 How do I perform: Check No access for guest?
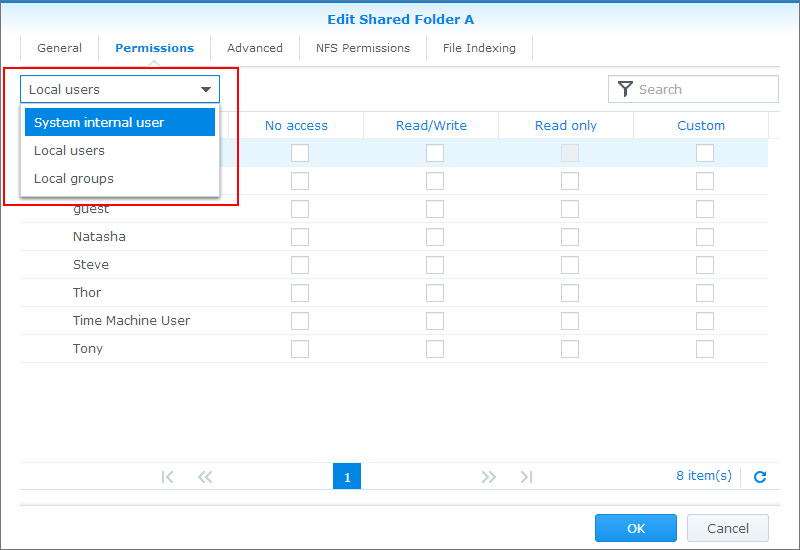coord(300,209)
